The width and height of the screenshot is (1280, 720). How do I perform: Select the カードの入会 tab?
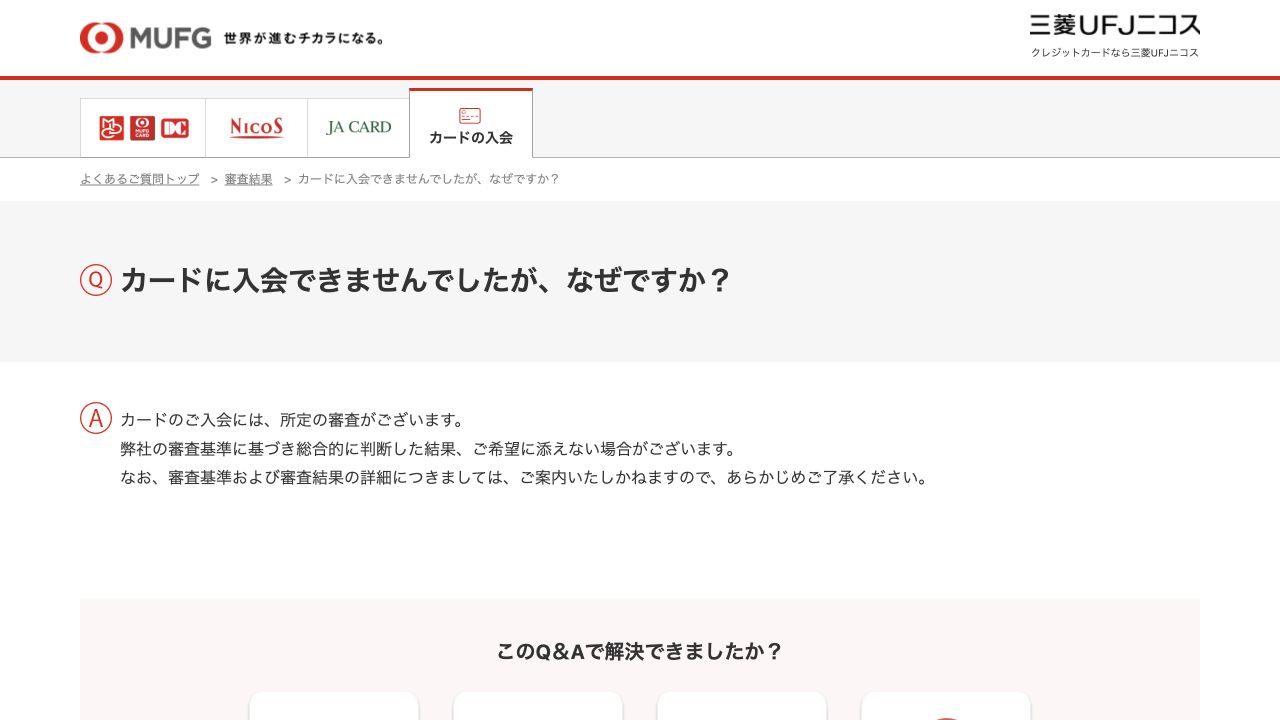pyautogui.click(x=471, y=124)
